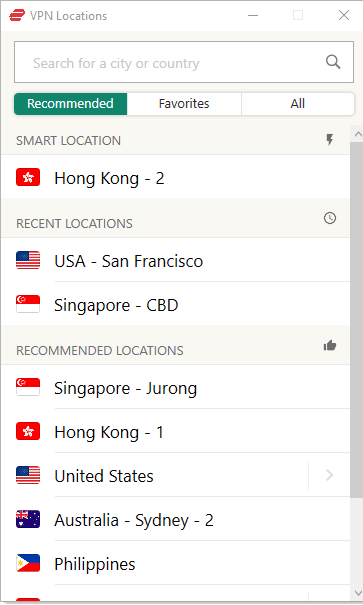Click the search magnifier icon
Screen dimensions: 363x605
333,62
